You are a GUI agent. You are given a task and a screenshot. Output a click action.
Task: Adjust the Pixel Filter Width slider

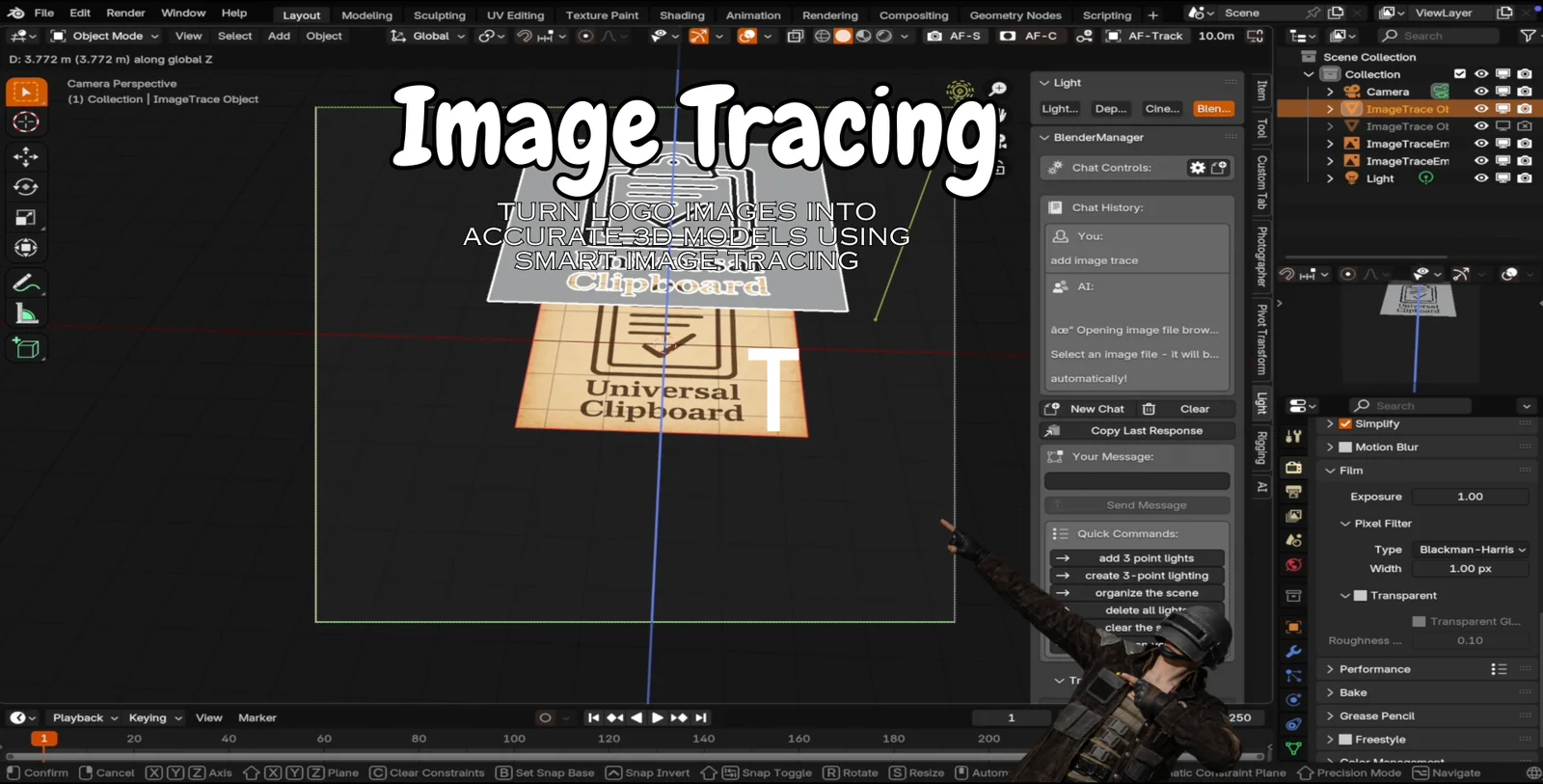click(1471, 569)
